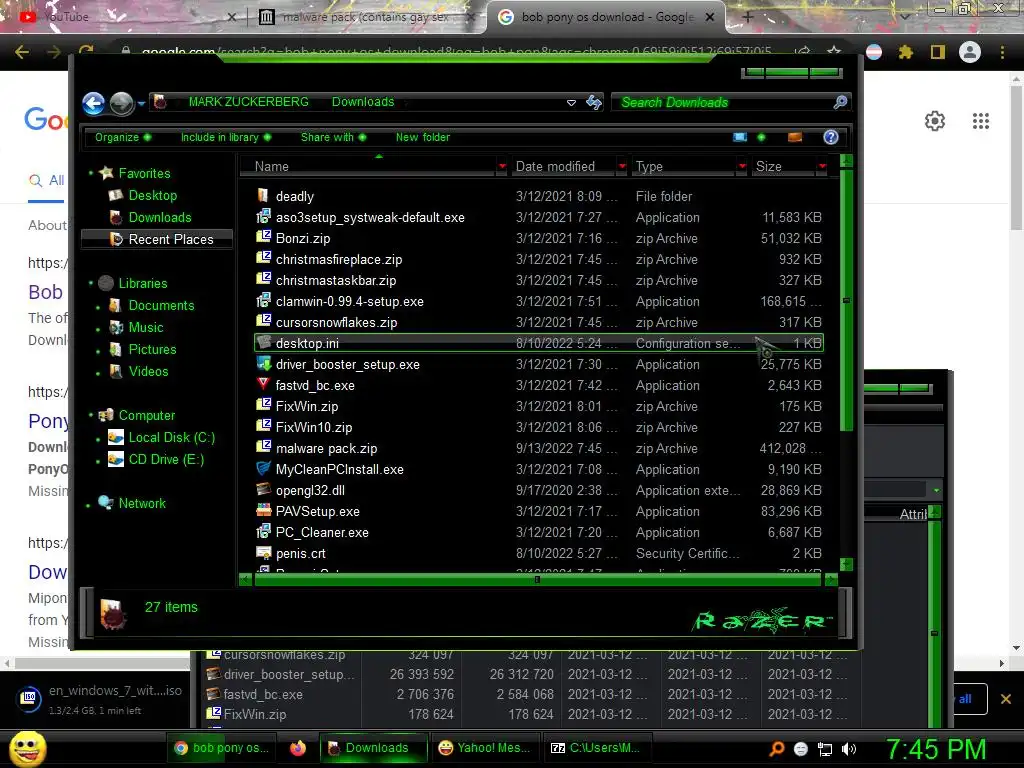1024x768 pixels.
Task: Click the New folder button
Action: coord(423,137)
